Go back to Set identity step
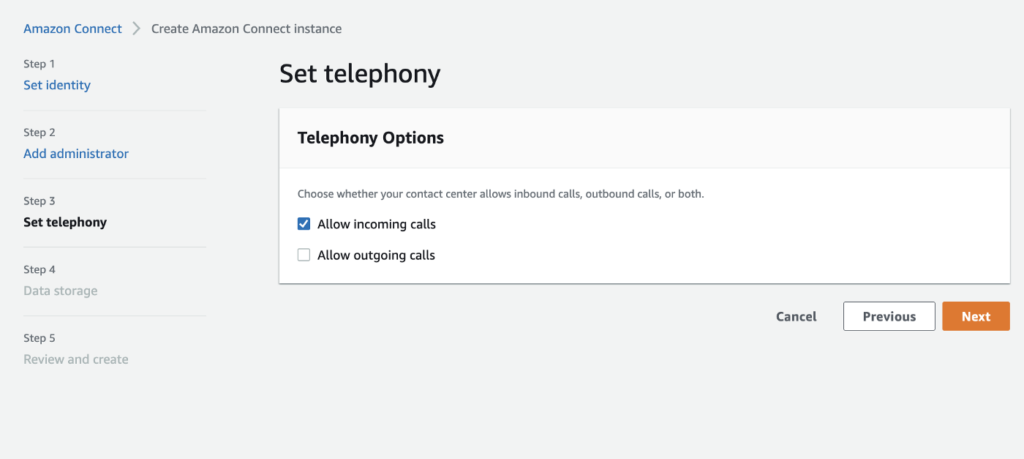 [57, 85]
